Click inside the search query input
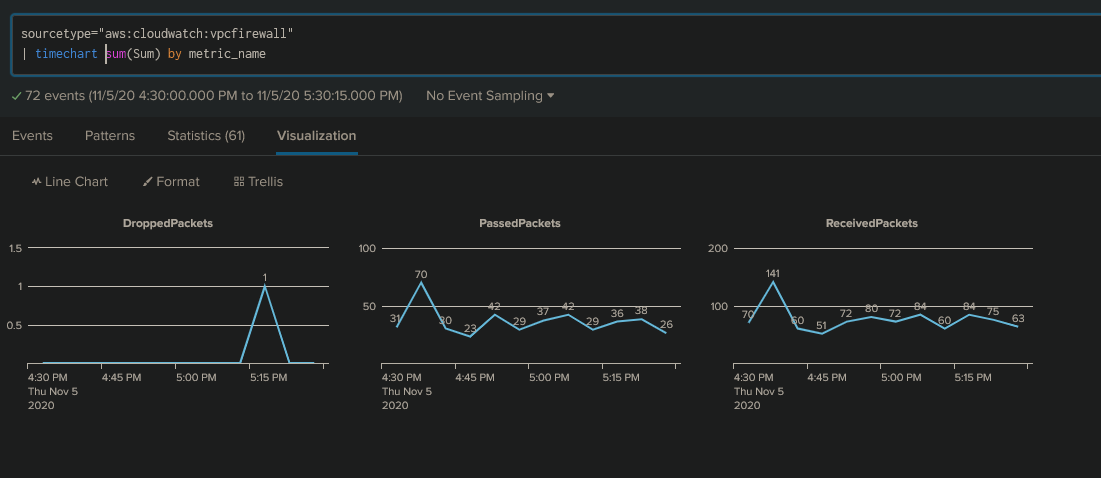Screen dimensions: 1101x478 pyautogui.click(x=556, y=44)
